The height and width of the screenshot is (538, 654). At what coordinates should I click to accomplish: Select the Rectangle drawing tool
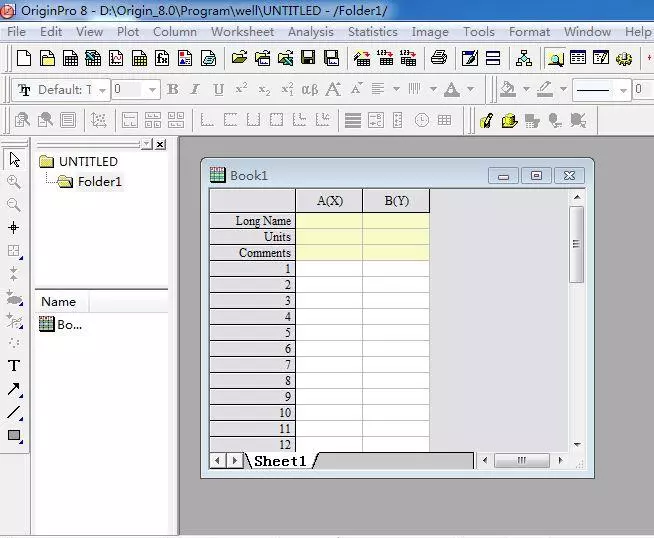tap(14, 436)
